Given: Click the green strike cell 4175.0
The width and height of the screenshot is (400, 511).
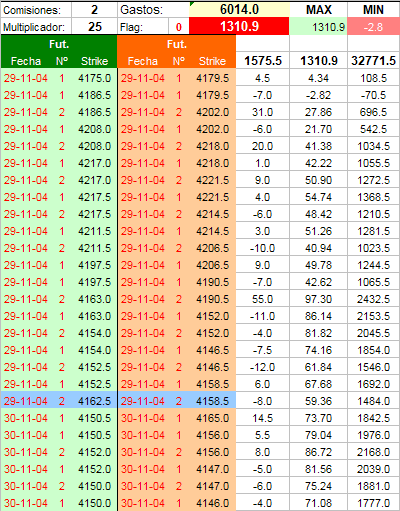Looking at the screenshot, I should point(94,78).
